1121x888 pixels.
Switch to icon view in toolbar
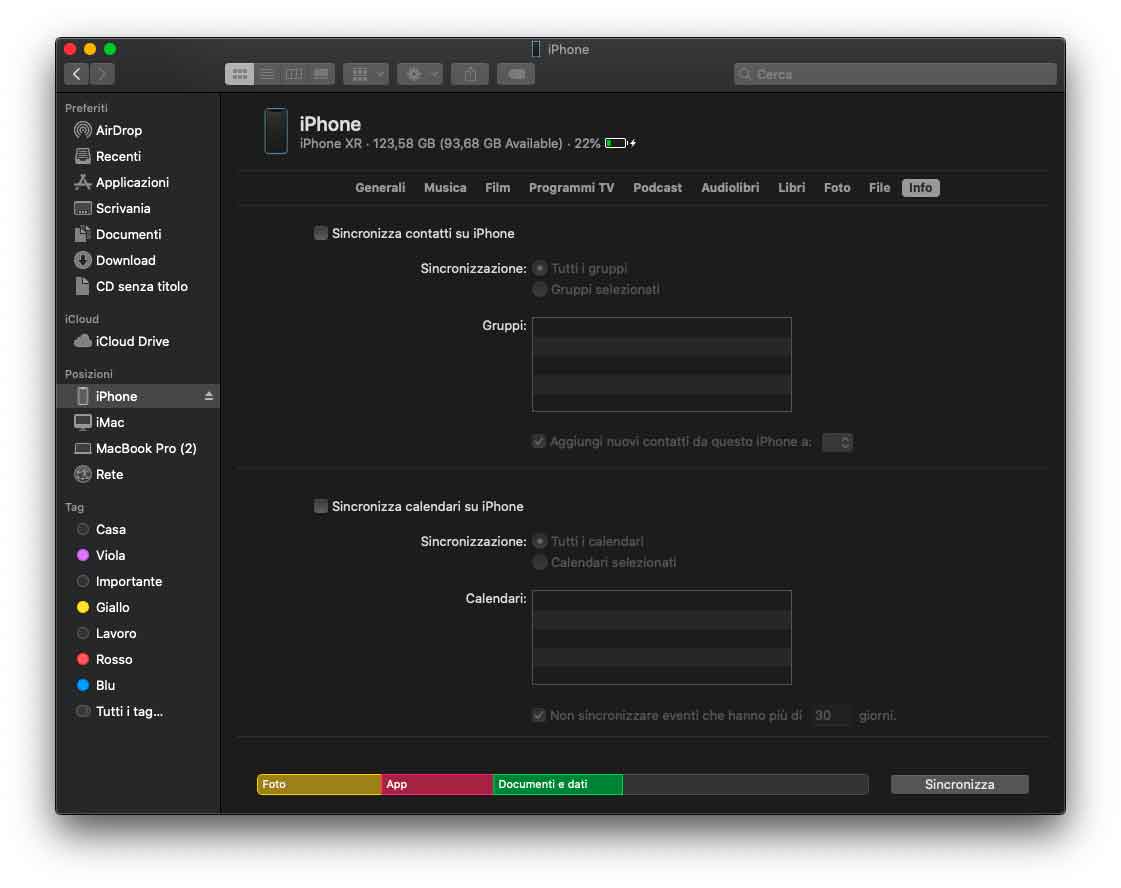point(239,74)
